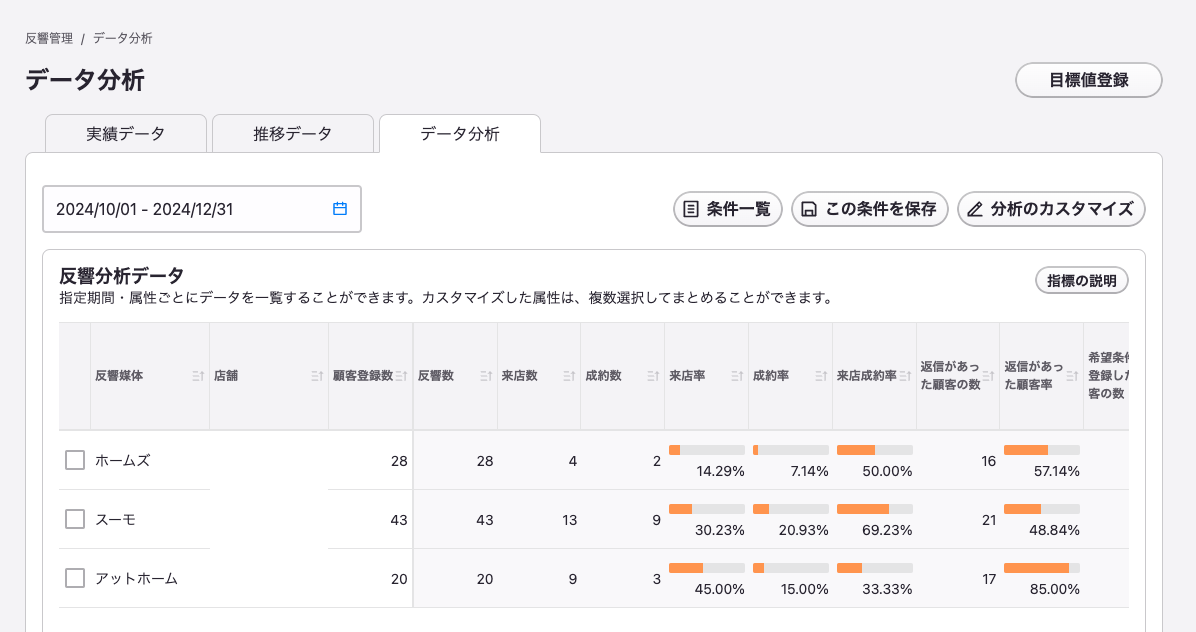This screenshot has width=1196, height=632.
Task: Click the 反響分析データ section heading
Action: click(121, 275)
